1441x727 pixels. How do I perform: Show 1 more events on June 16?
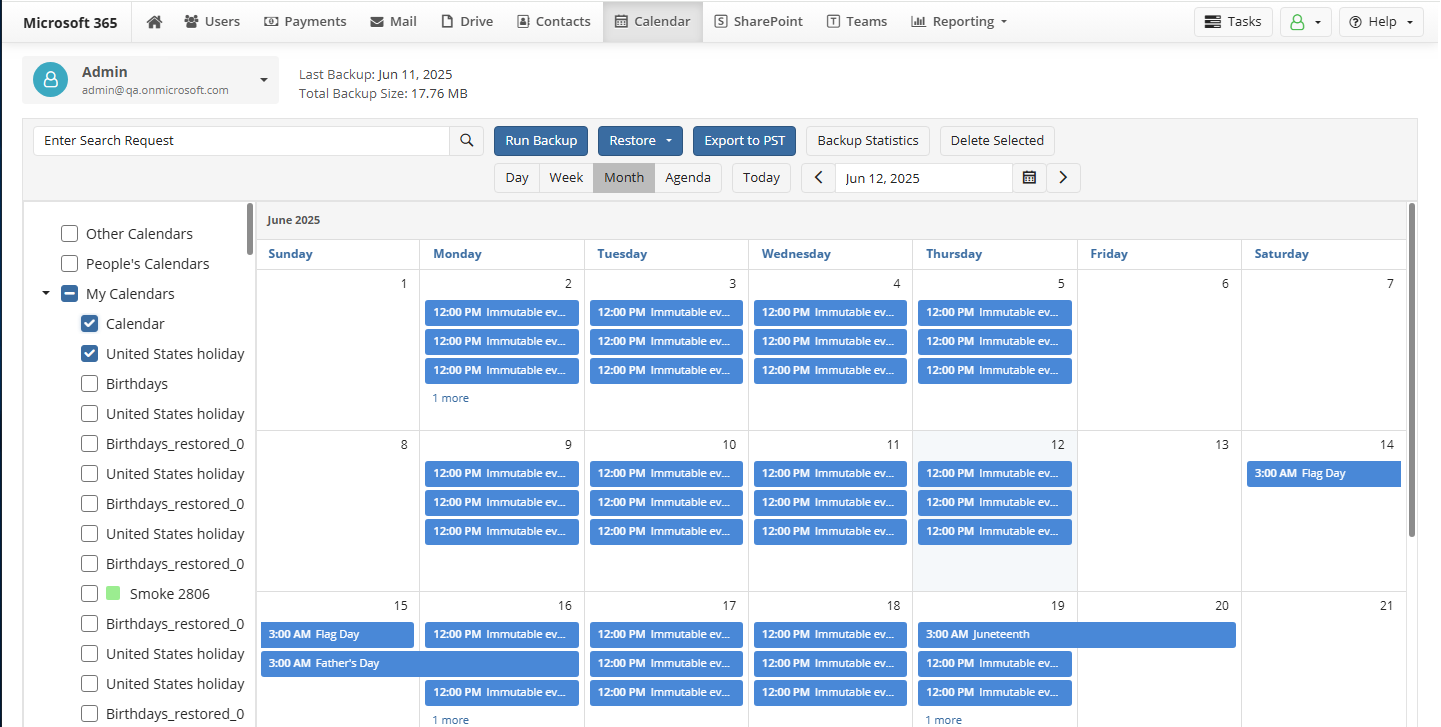tap(450, 720)
